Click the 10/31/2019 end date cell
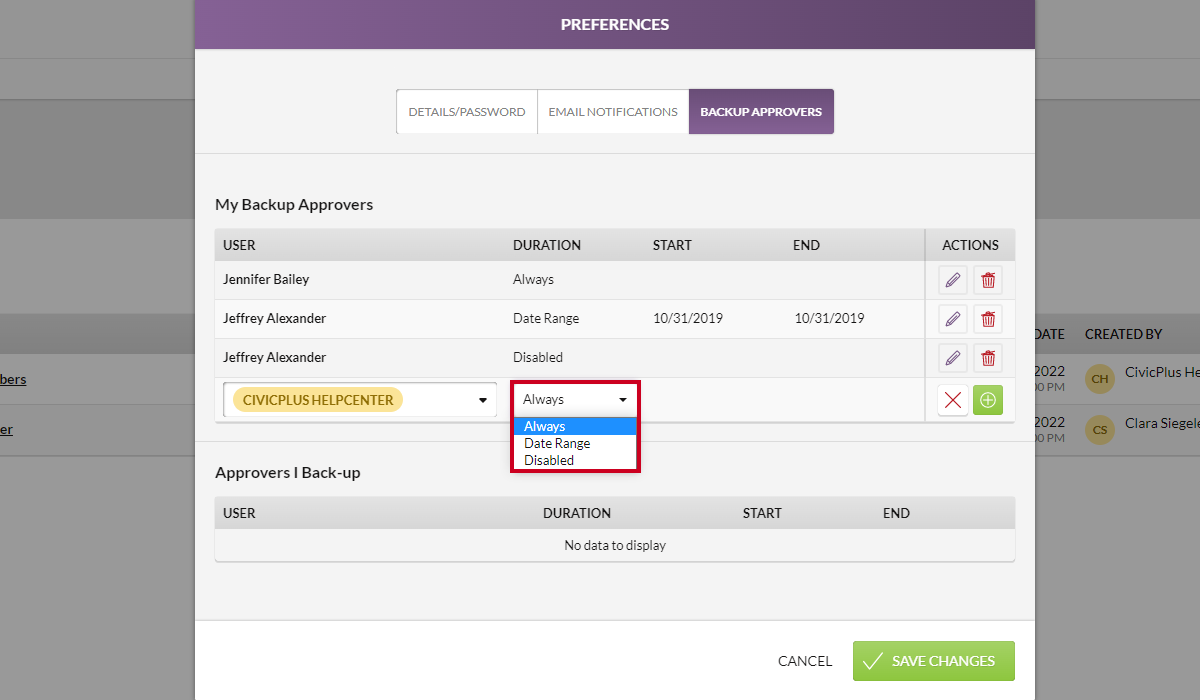The image size is (1200, 700). pos(830,319)
